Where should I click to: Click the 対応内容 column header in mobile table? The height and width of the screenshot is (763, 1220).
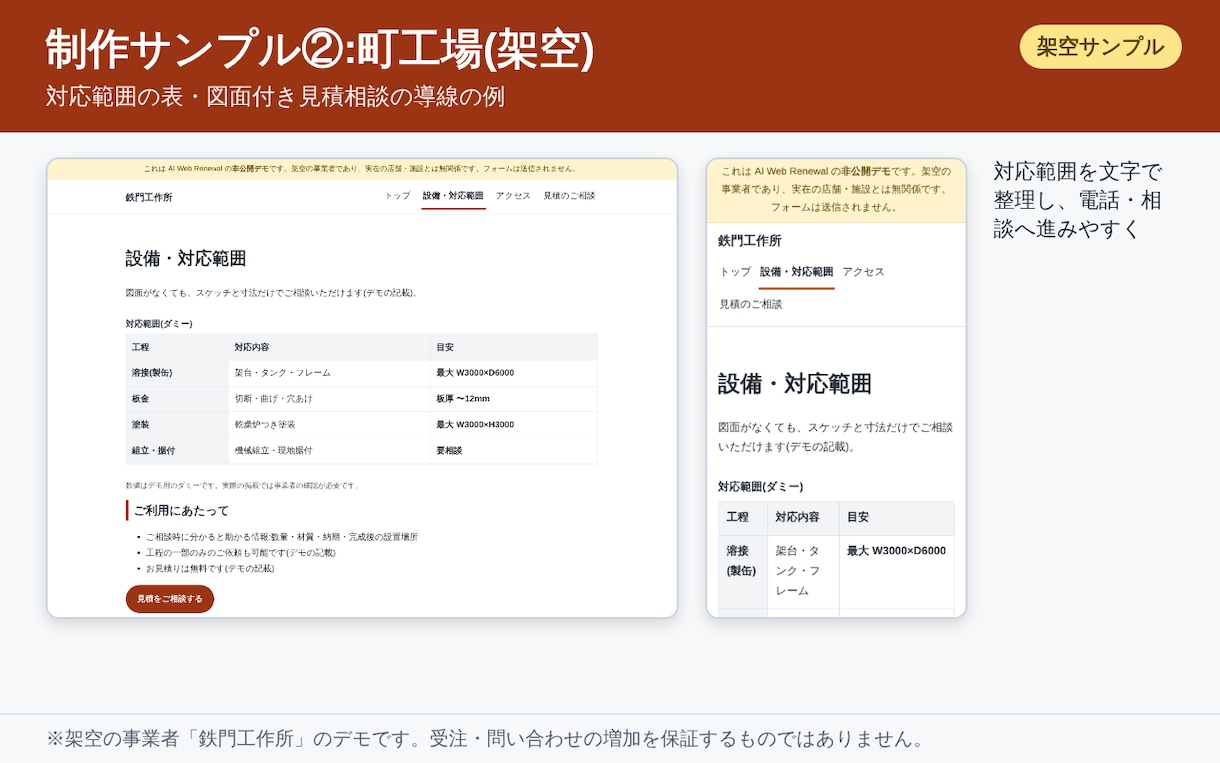[x=803, y=518]
